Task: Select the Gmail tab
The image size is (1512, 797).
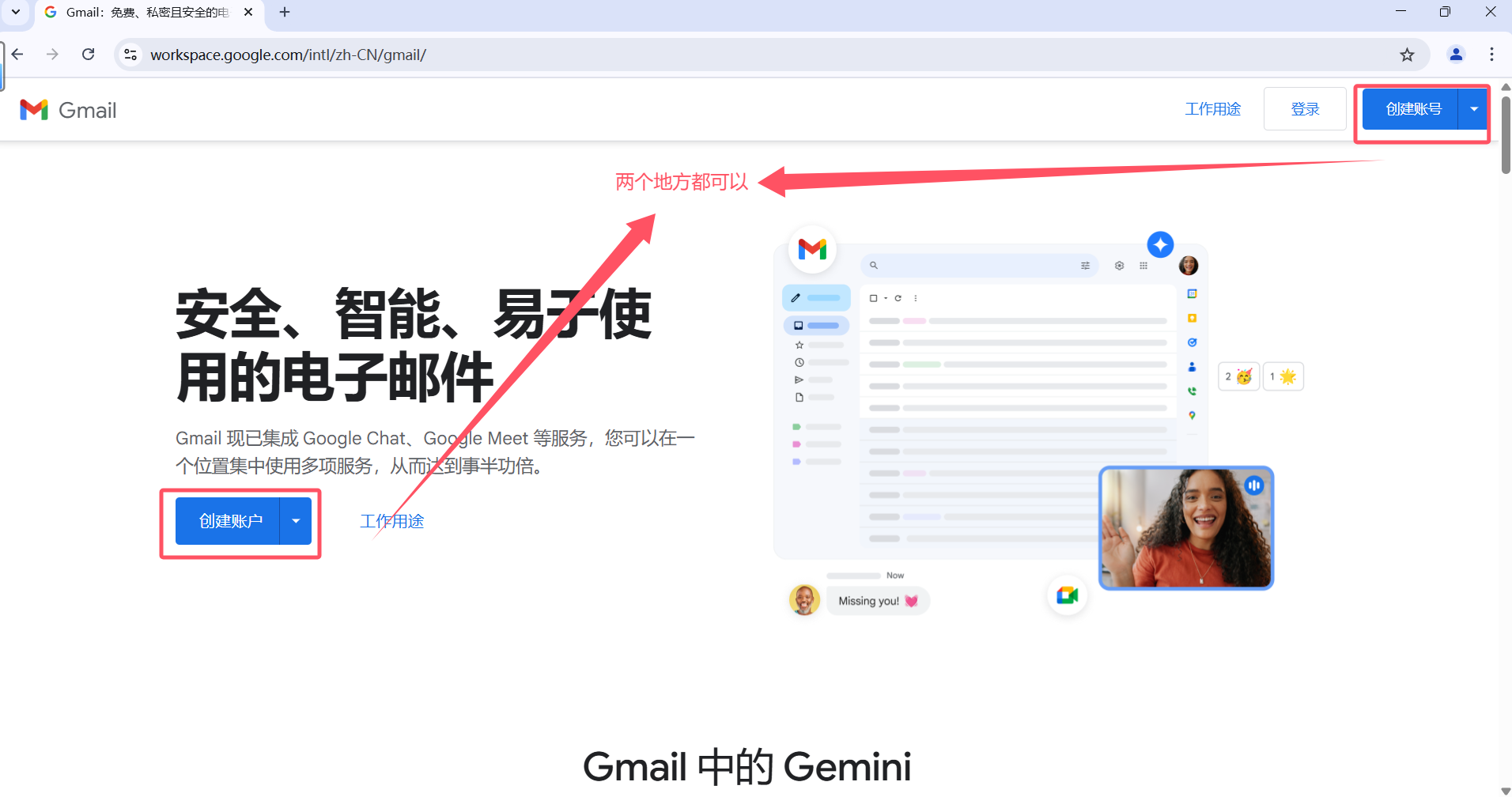Action: coord(147,13)
